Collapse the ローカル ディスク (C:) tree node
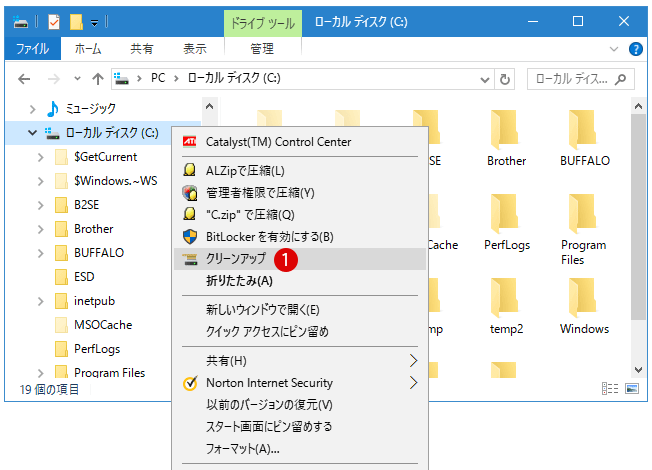Screen dimensions: 652x470 pos(32,133)
